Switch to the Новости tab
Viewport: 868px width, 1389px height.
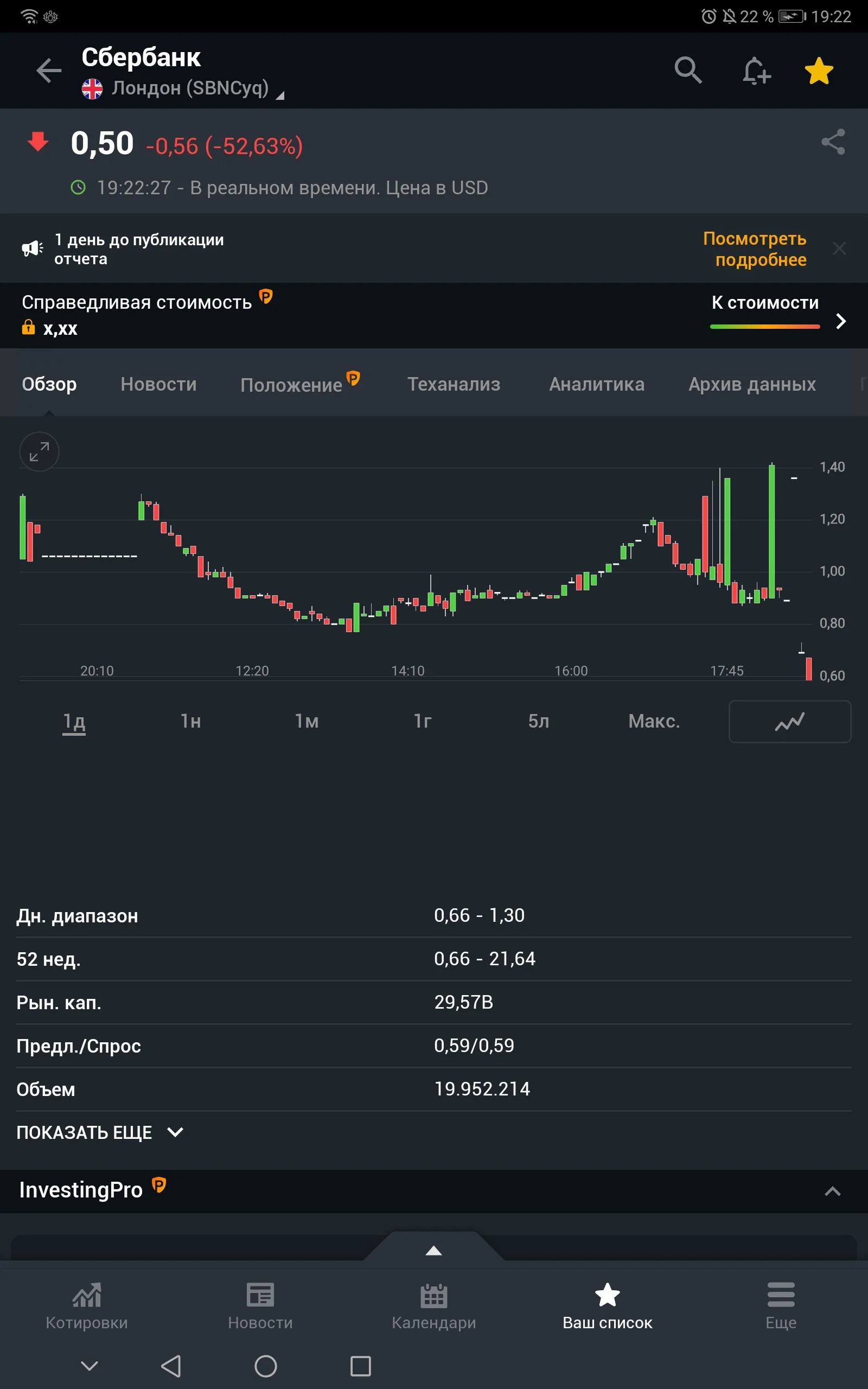click(158, 384)
